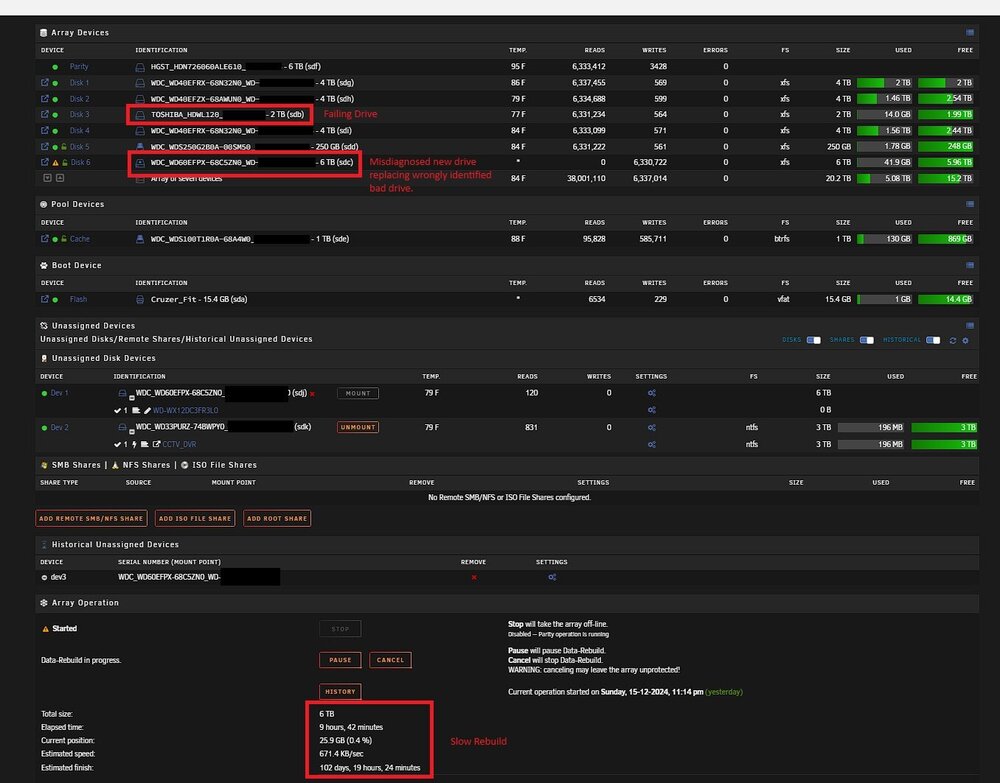Image resolution: width=1000 pixels, height=783 pixels.
Task: Open Disk 5 browse icon
Action: 45,146
